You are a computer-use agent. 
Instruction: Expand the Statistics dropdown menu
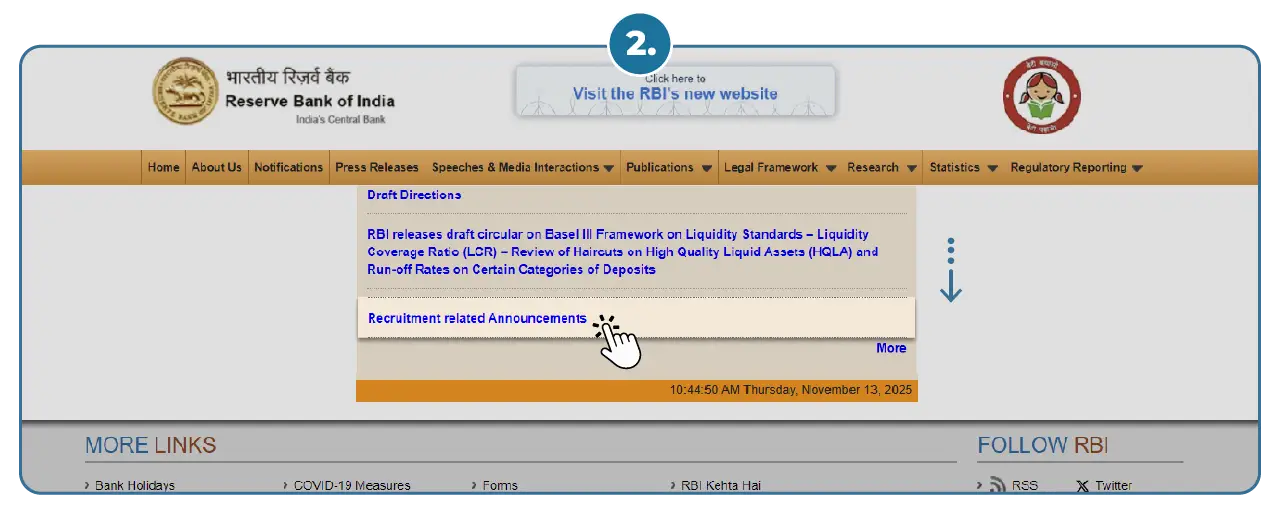963,168
